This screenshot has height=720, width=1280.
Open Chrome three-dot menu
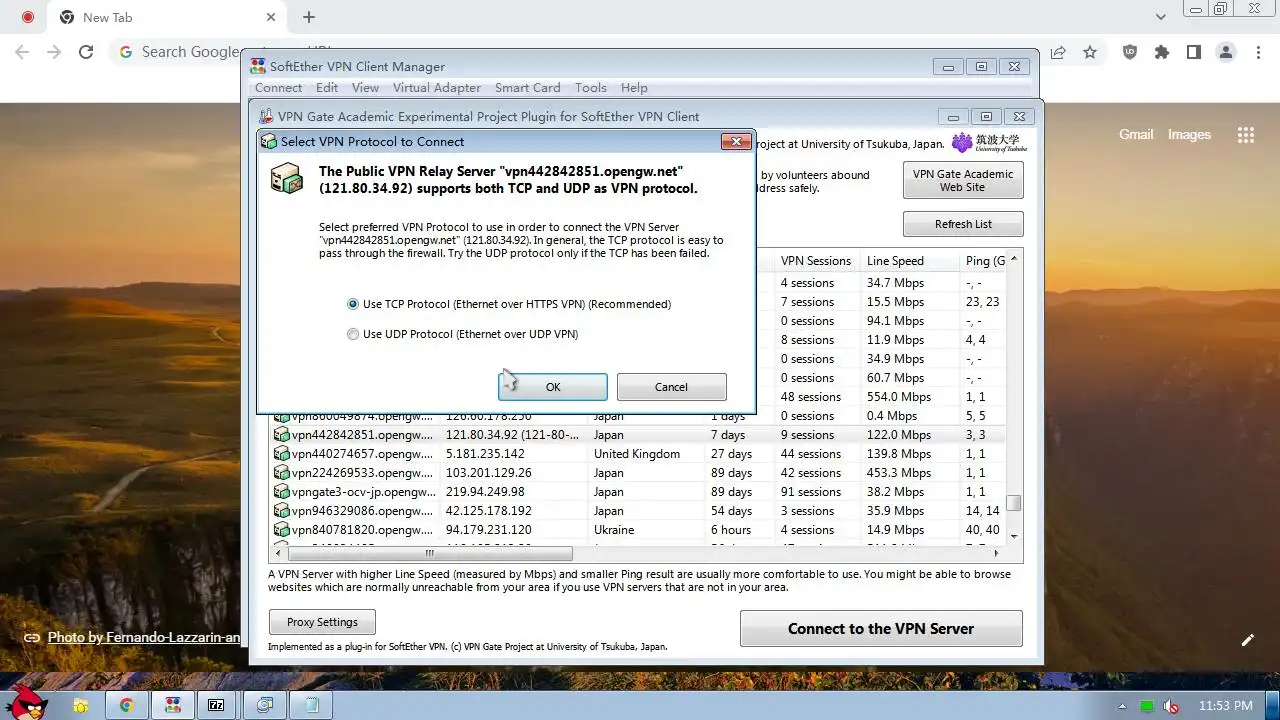pos(1258,52)
